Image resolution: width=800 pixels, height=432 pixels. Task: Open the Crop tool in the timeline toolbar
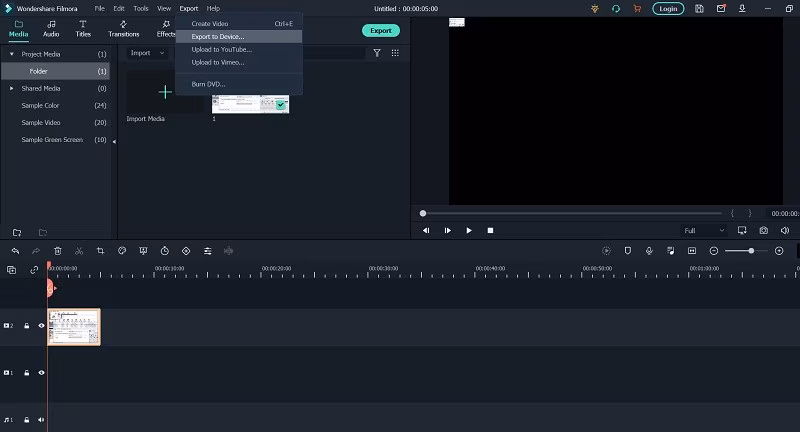pyautogui.click(x=101, y=251)
